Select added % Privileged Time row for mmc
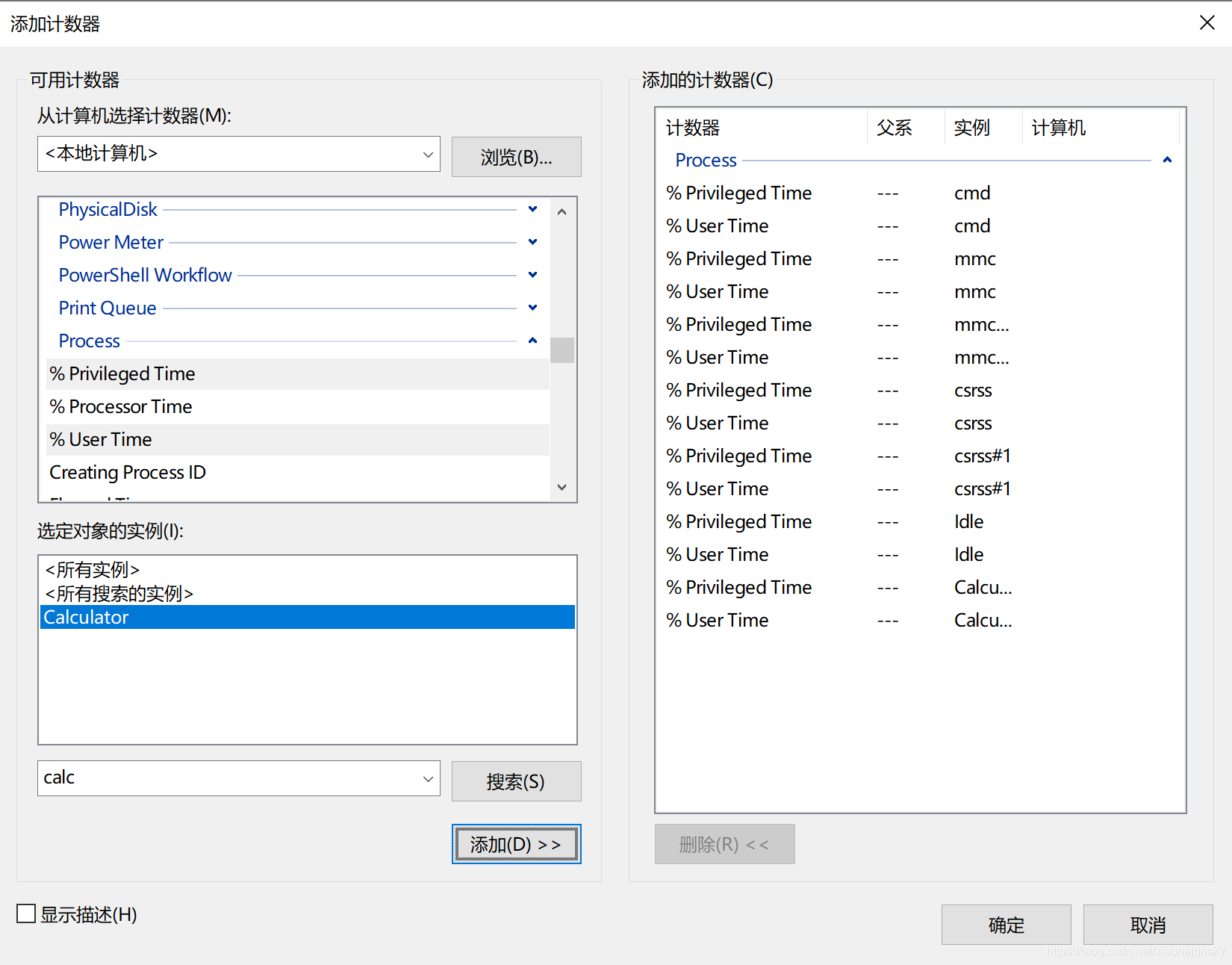 920,258
